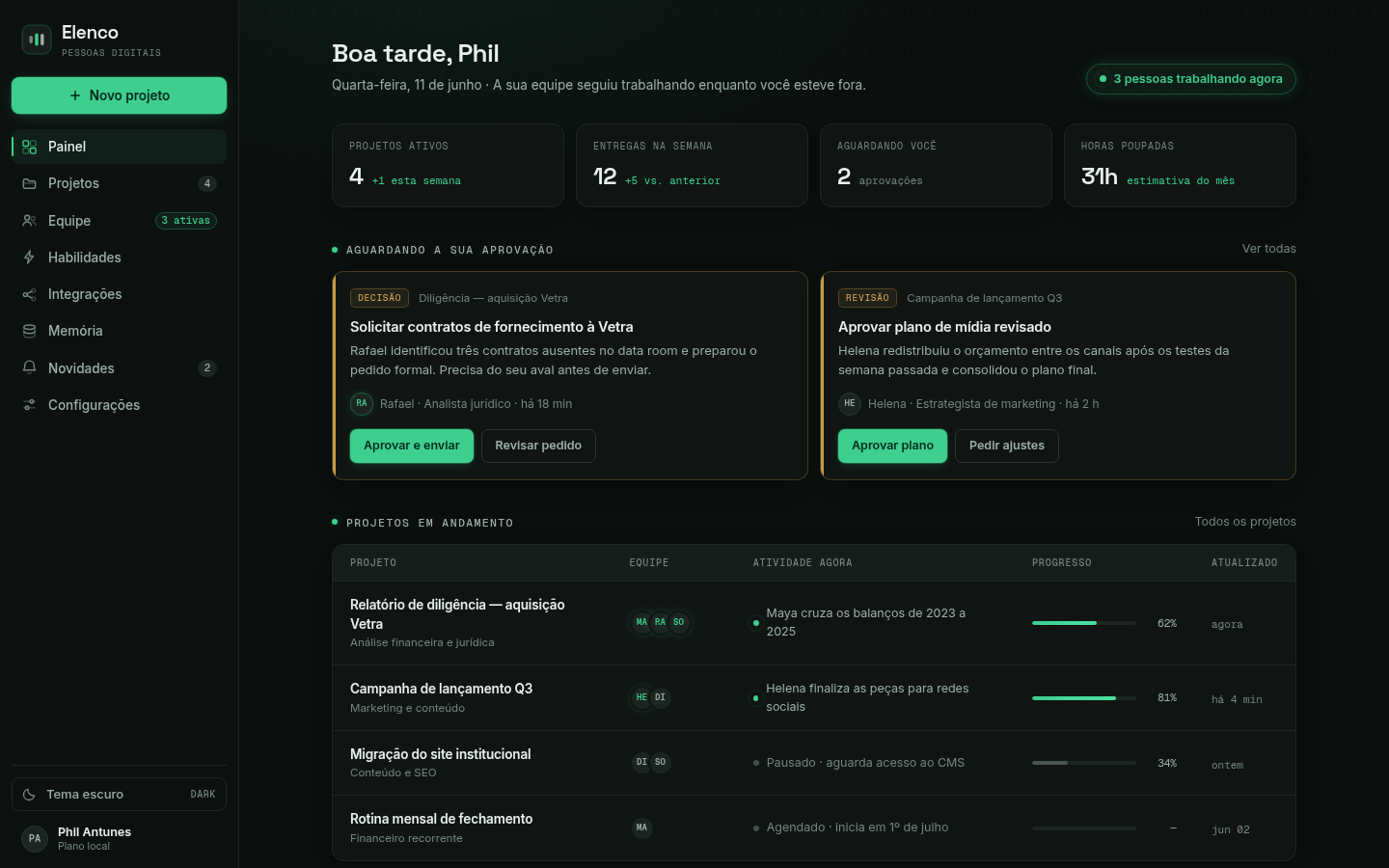Click the PROGRESSO column header
This screenshot has height=868, width=1389.
1062,563
